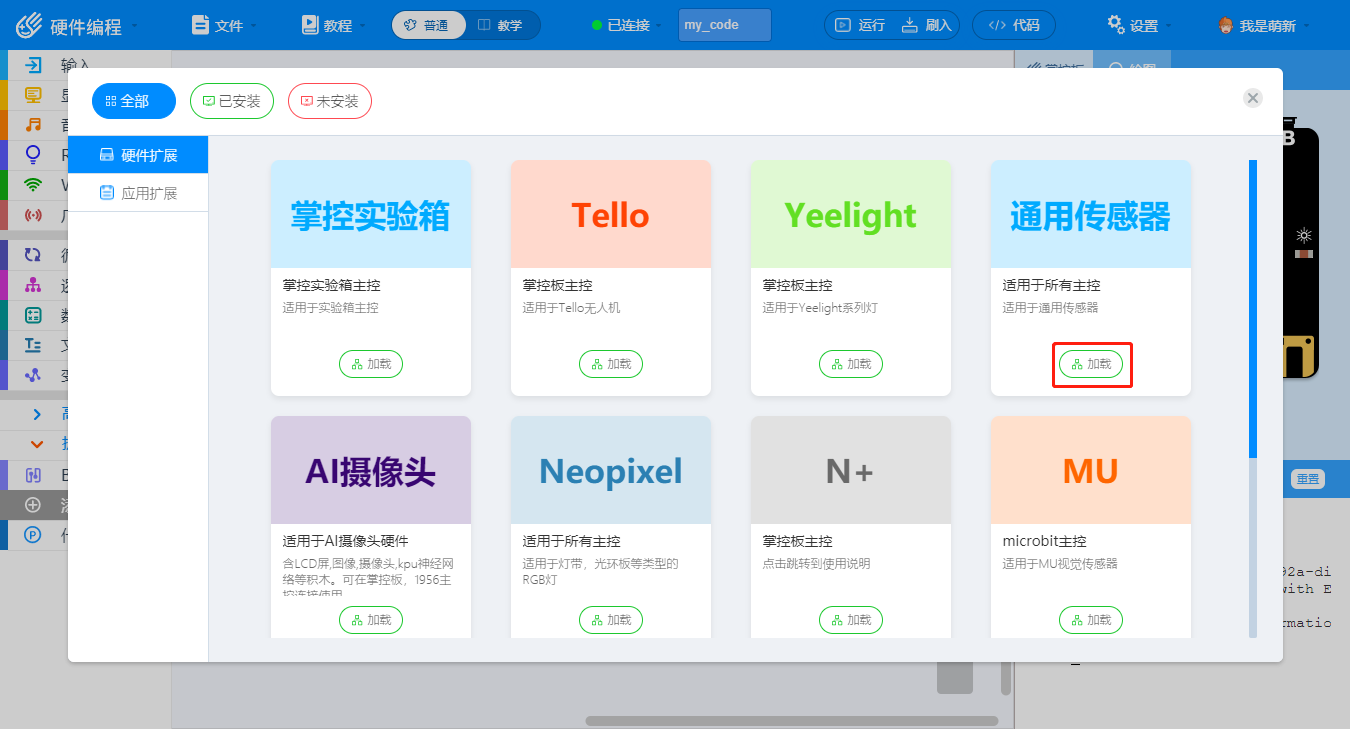Flash code to board with 刷入
1350x729 pixels.
point(927,25)
